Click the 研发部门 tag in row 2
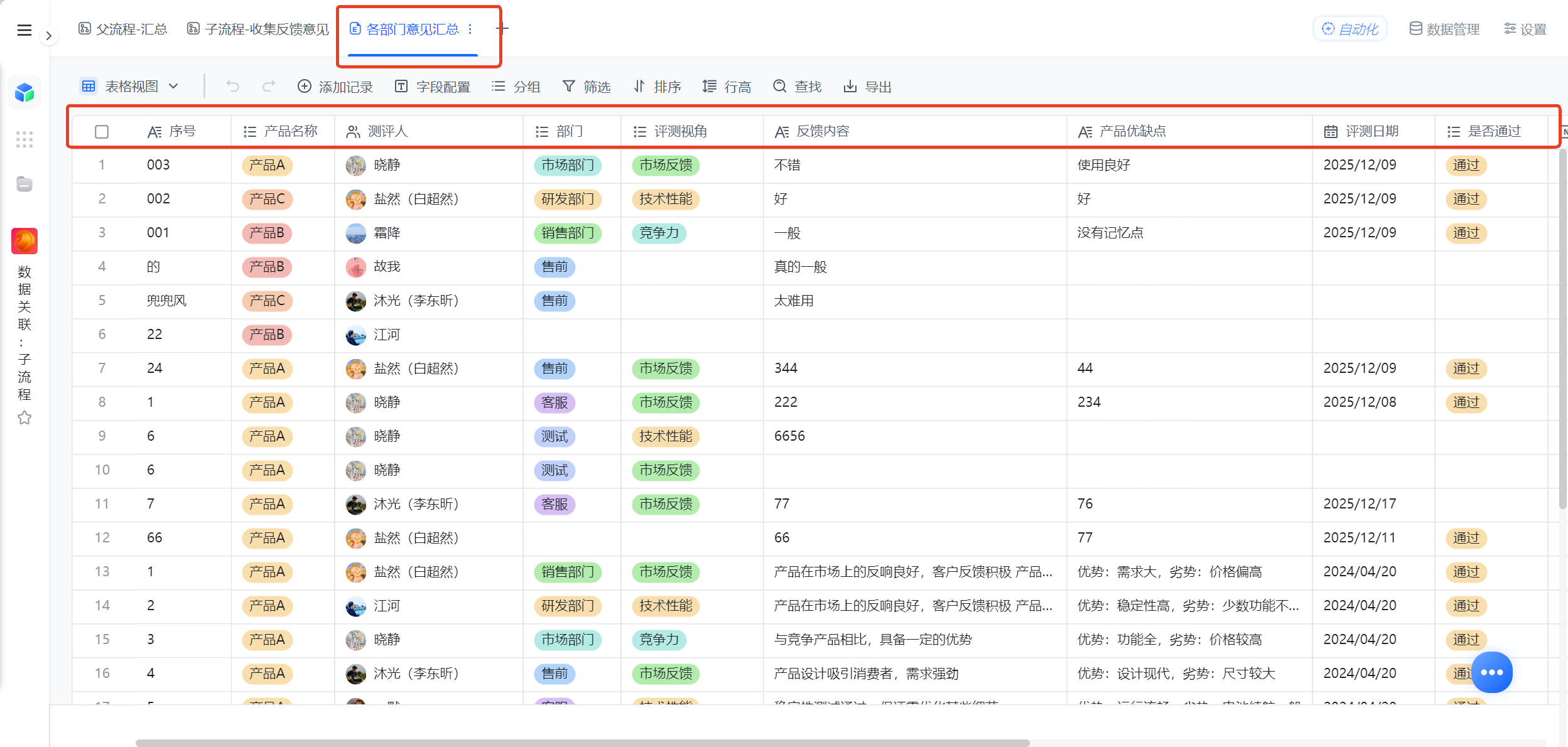Image resolution: width=1568 pixels, height=747 pixels. (x=568, y=199)
